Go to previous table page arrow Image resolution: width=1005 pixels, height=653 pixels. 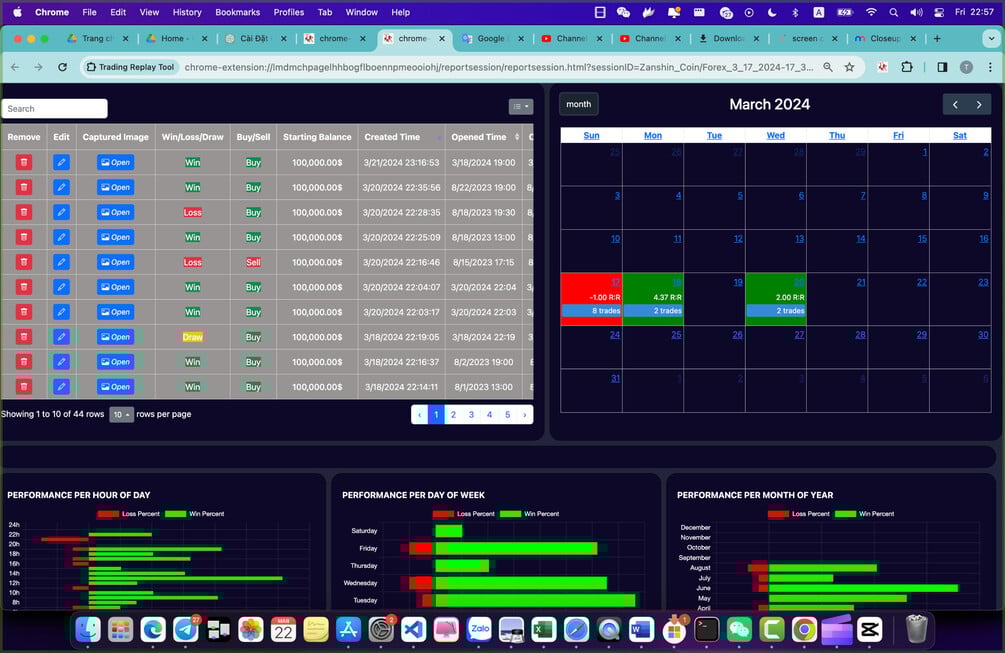pyautogui.click(x=419, y=415)
